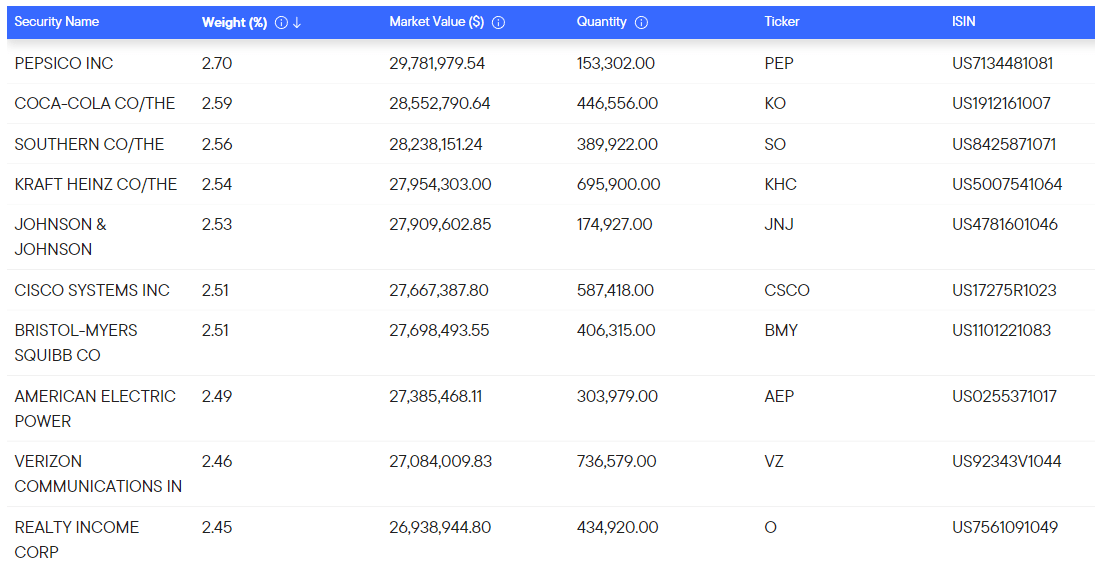The height and width of the screenshot is (562, 1095).
Task: Sort by Quantity column header
Action: coord(601,22)
